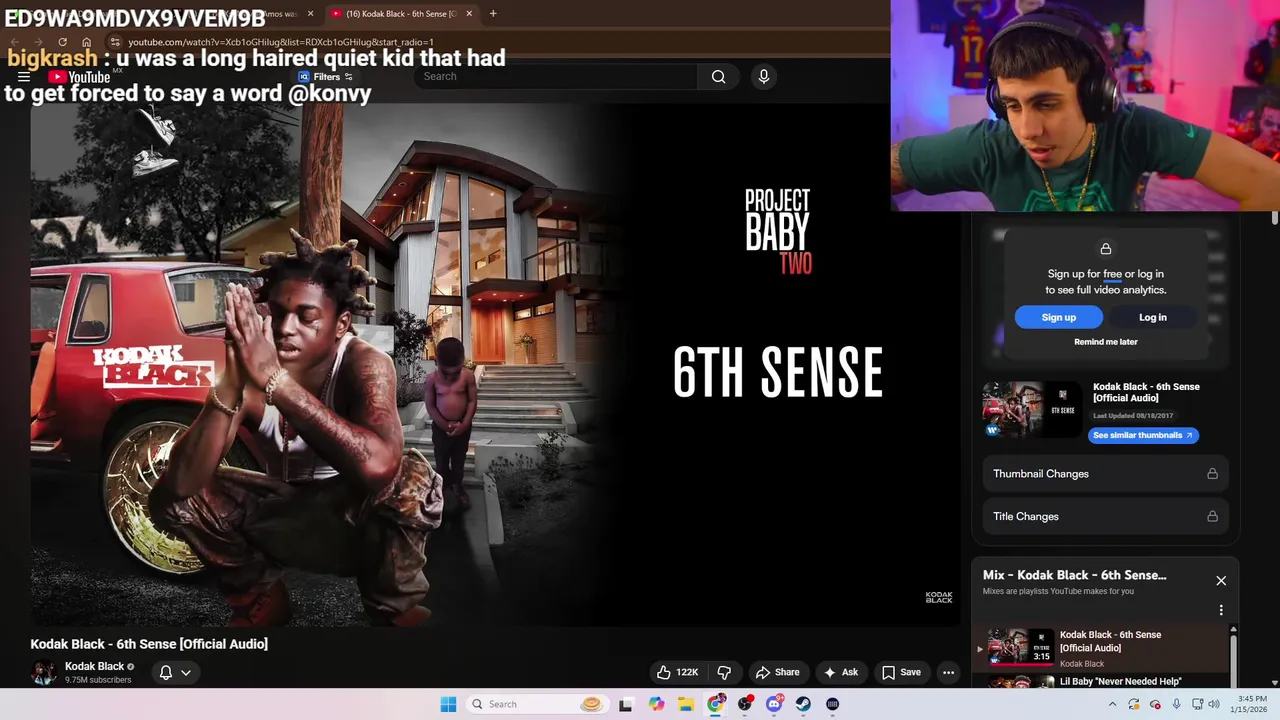1280x720 pixels.
Task: Open File Explorer from the taskbar
Action: 686,704
